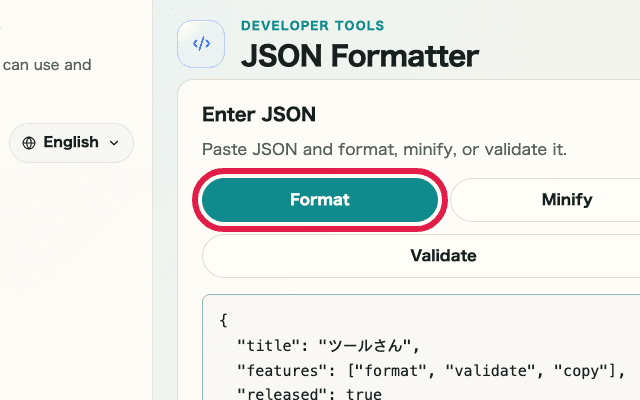This screenshot has width=640, height=400.
Task: Click the Enter JSON heading
Action: tap(259, 114)
